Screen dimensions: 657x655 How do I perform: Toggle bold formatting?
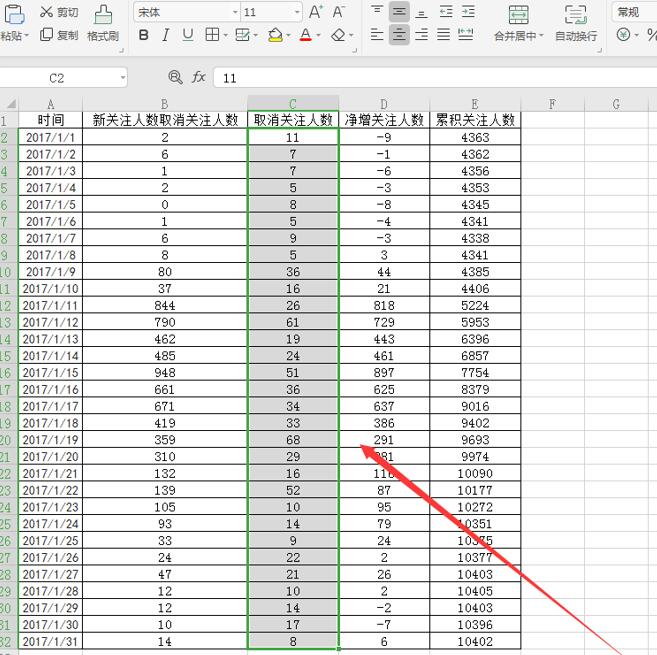pos(144,35)
